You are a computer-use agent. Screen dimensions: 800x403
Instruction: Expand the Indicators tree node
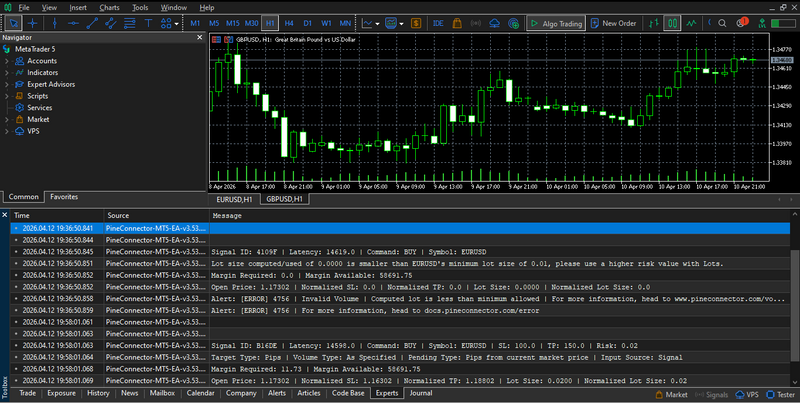click(7, 72)
